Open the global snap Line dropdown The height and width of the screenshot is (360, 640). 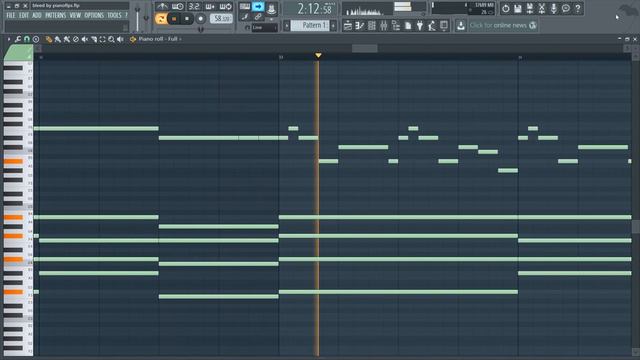click(x=264, y=28)
